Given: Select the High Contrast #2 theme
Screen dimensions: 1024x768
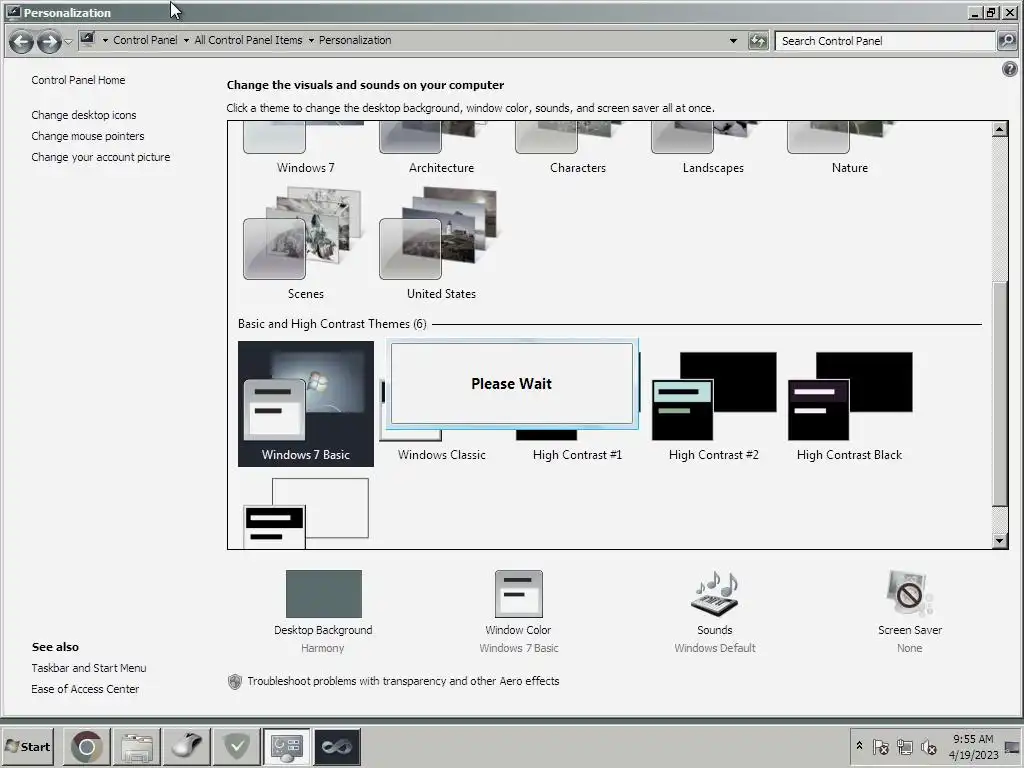Looking at the screenshot, I should (713, 405).
